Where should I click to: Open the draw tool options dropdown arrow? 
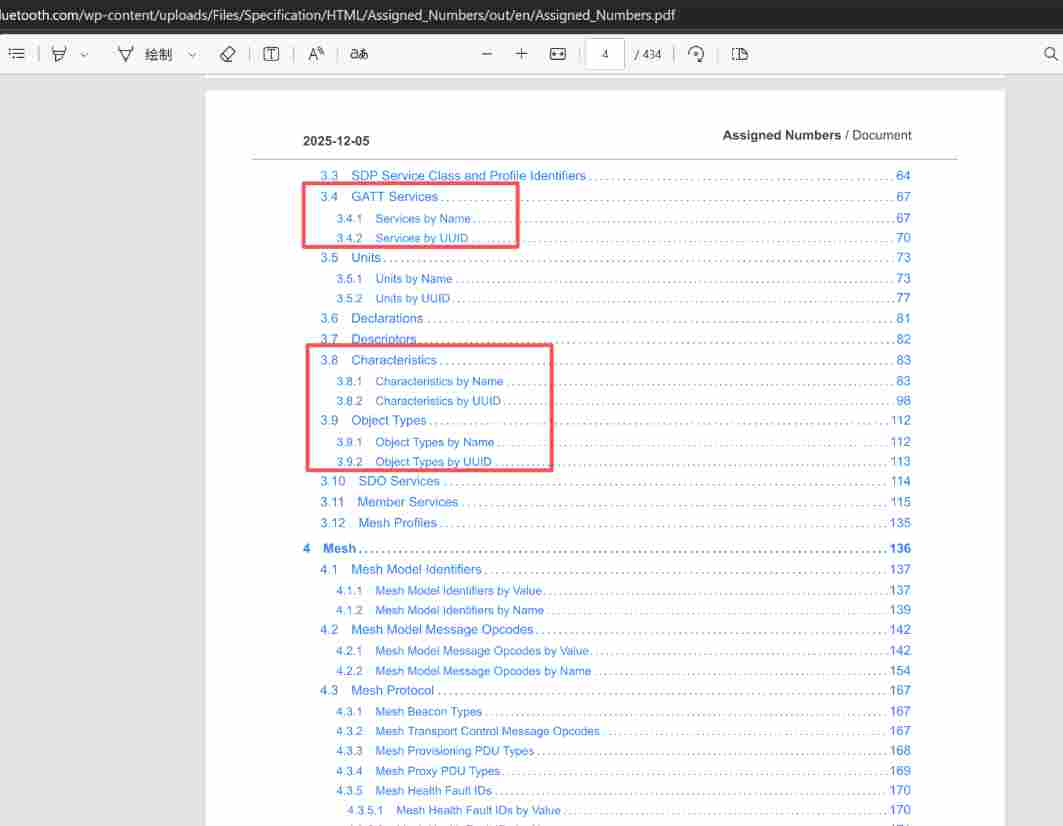192,55
